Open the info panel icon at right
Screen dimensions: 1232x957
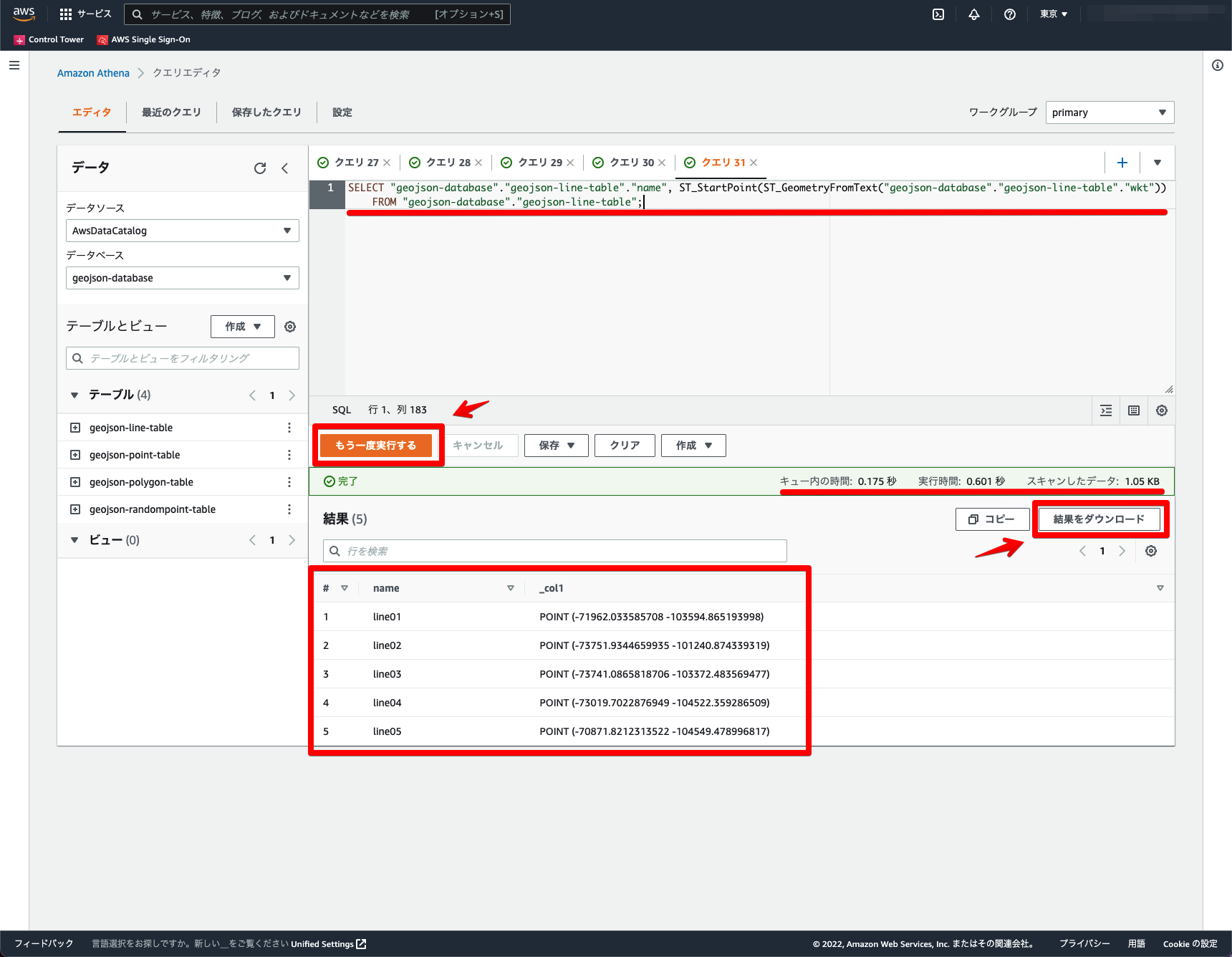pyautogui.click(x=1218, y=65)
